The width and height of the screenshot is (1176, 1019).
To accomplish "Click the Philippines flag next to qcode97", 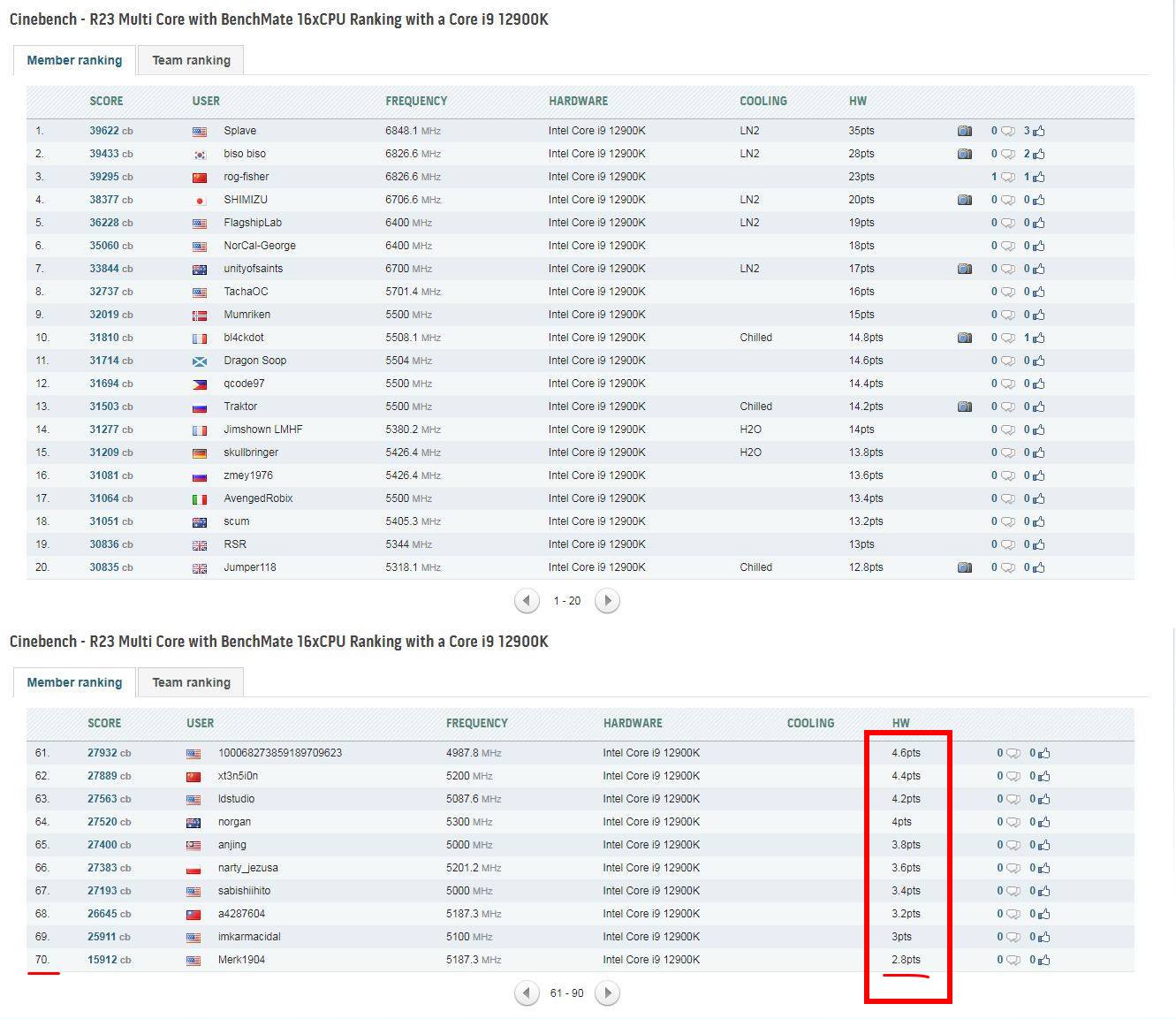I will [200, 384].
